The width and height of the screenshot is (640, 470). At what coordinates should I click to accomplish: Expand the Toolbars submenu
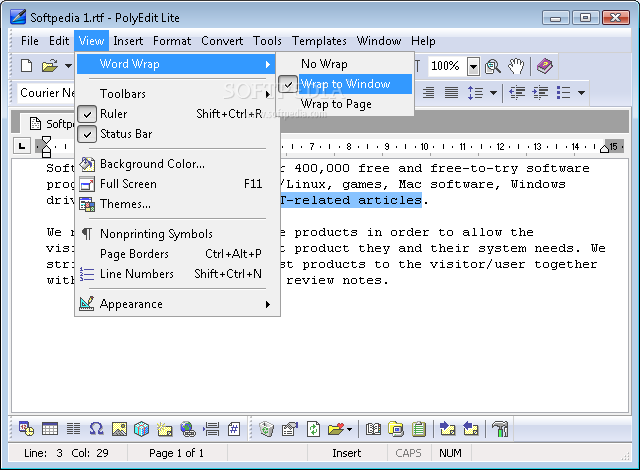coord(175,94)
